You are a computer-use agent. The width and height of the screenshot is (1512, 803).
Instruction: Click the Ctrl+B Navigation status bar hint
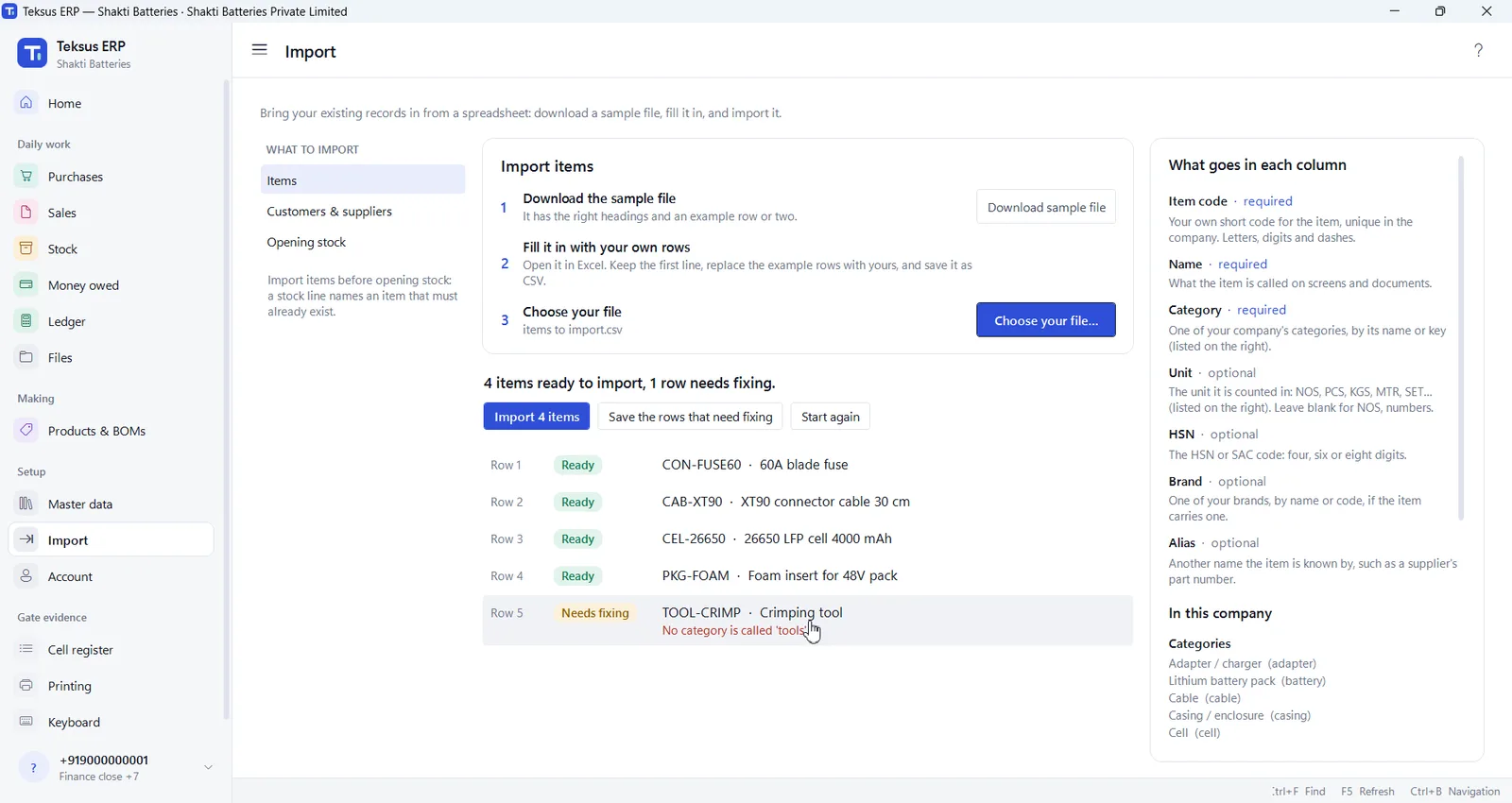[1455, 792]
